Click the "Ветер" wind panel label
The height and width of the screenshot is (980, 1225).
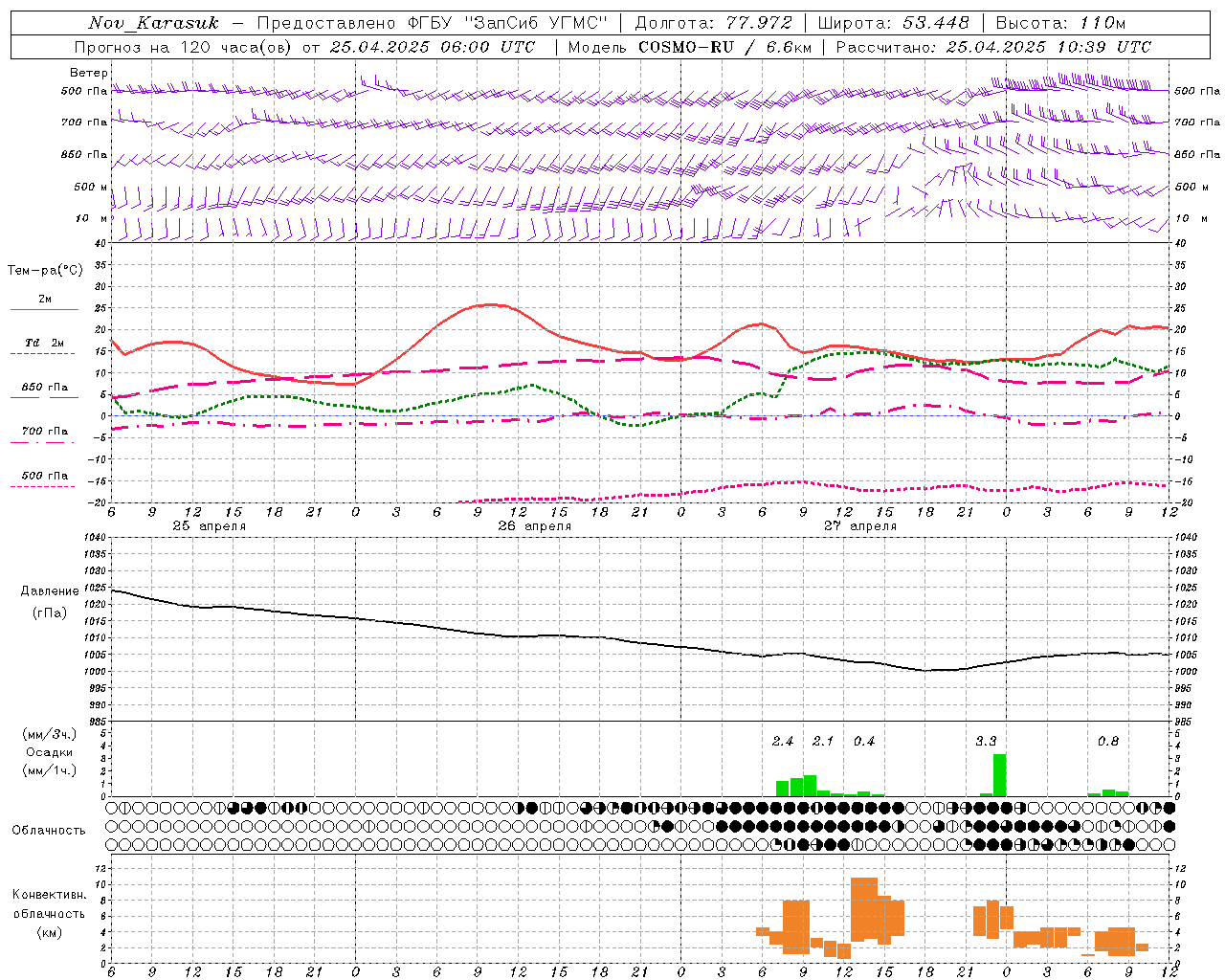tap(89, 73)
